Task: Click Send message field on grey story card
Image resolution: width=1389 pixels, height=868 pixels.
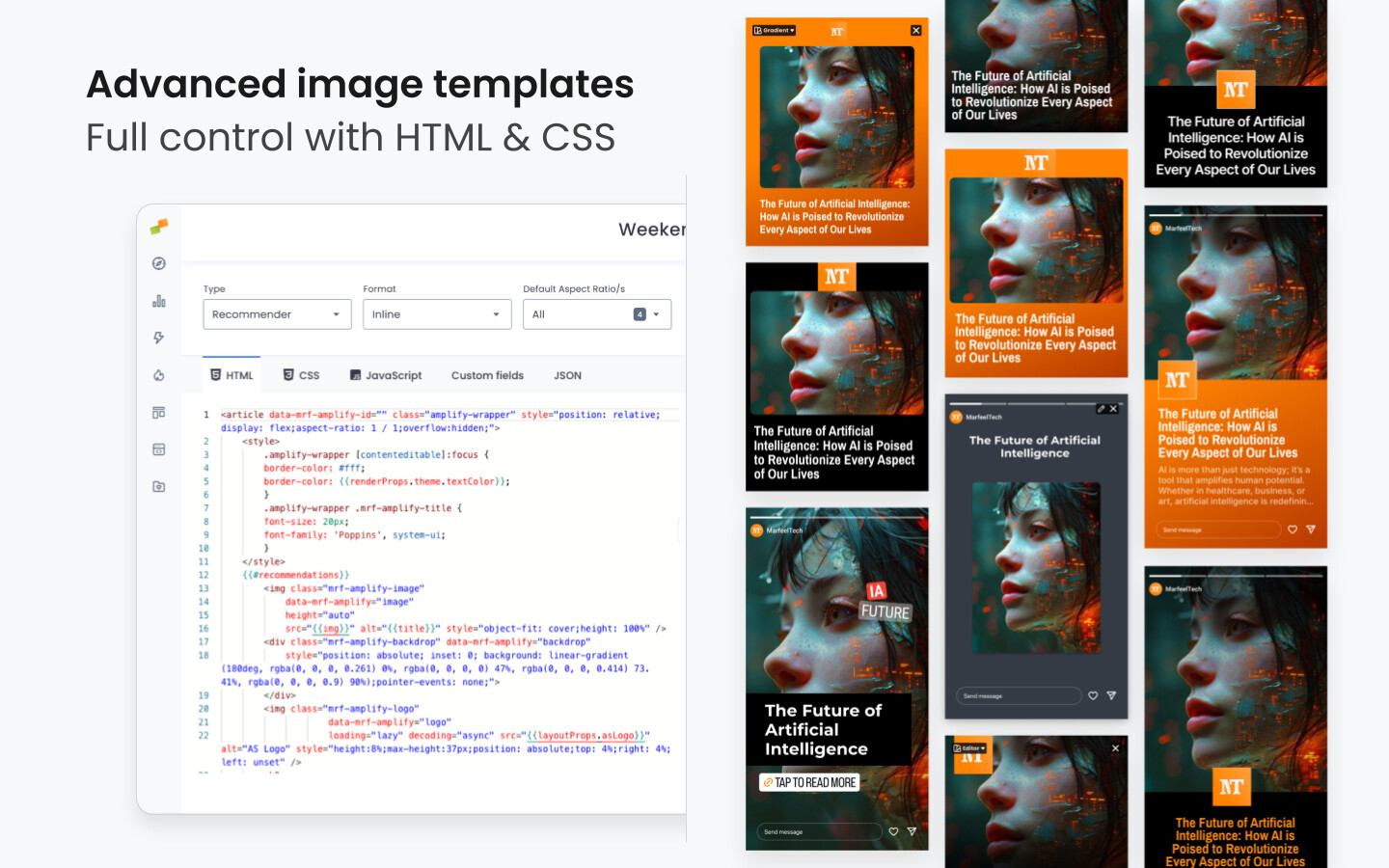Action: [x=1018, y=695]
